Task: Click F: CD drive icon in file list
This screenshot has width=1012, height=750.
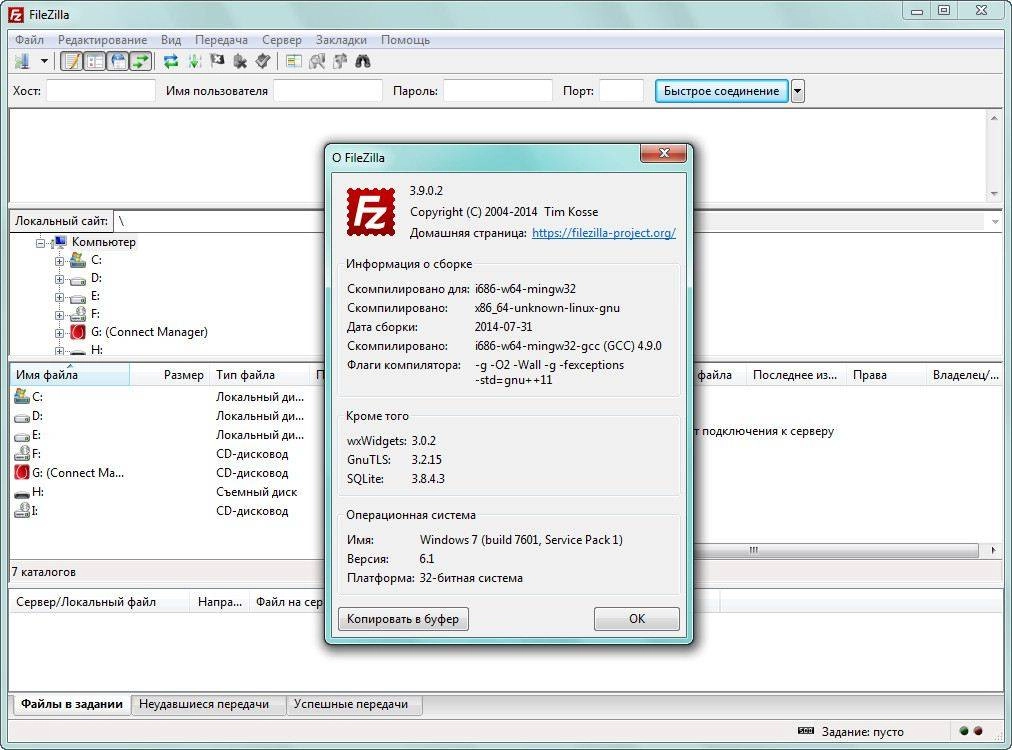Action: coord(21,453)
